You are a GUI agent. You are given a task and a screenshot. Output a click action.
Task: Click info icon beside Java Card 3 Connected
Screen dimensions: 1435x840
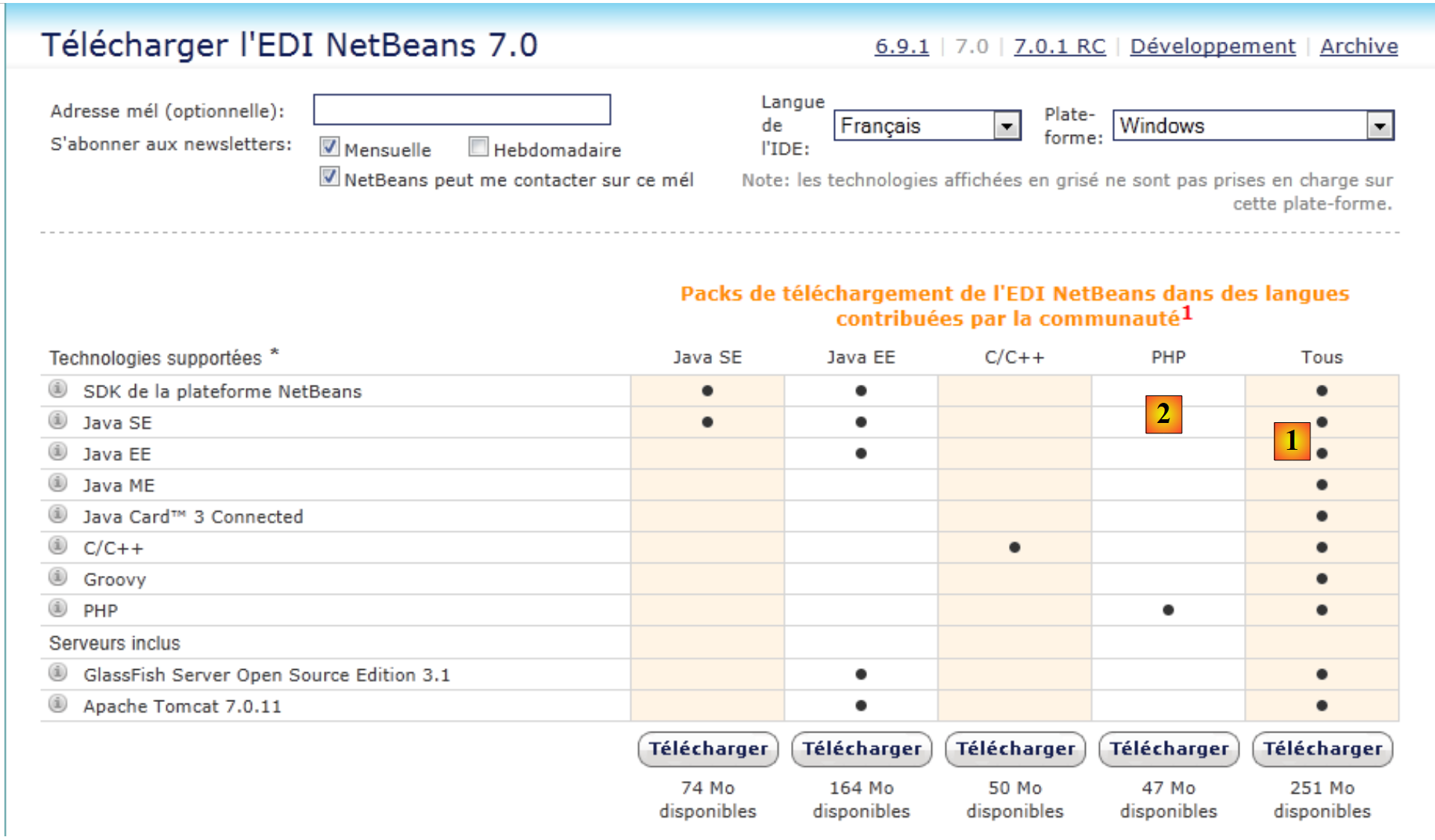tap(57, 514)
